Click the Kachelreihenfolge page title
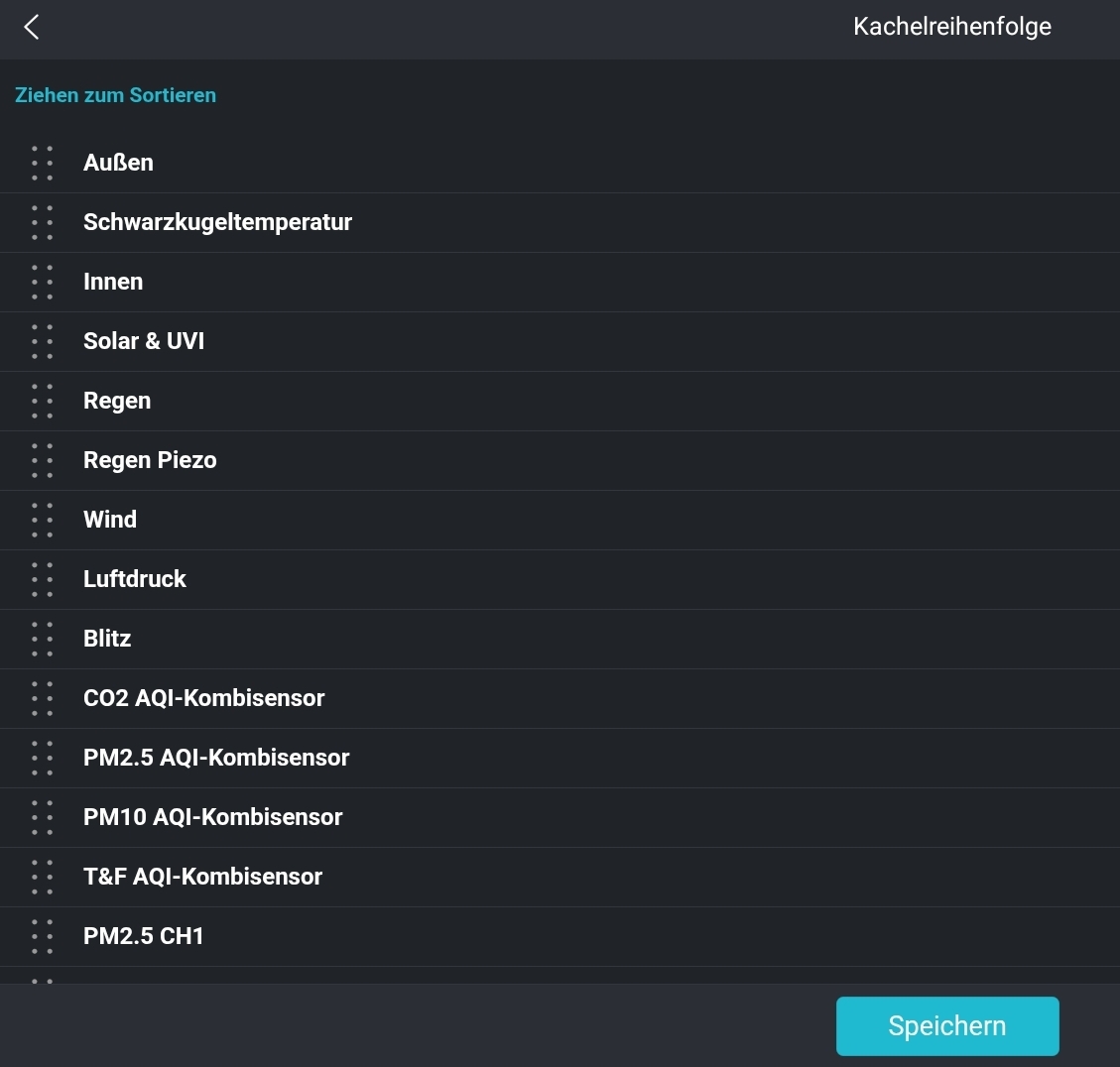The width and height of the screenshot is (1120, 1067). (951, 27)
